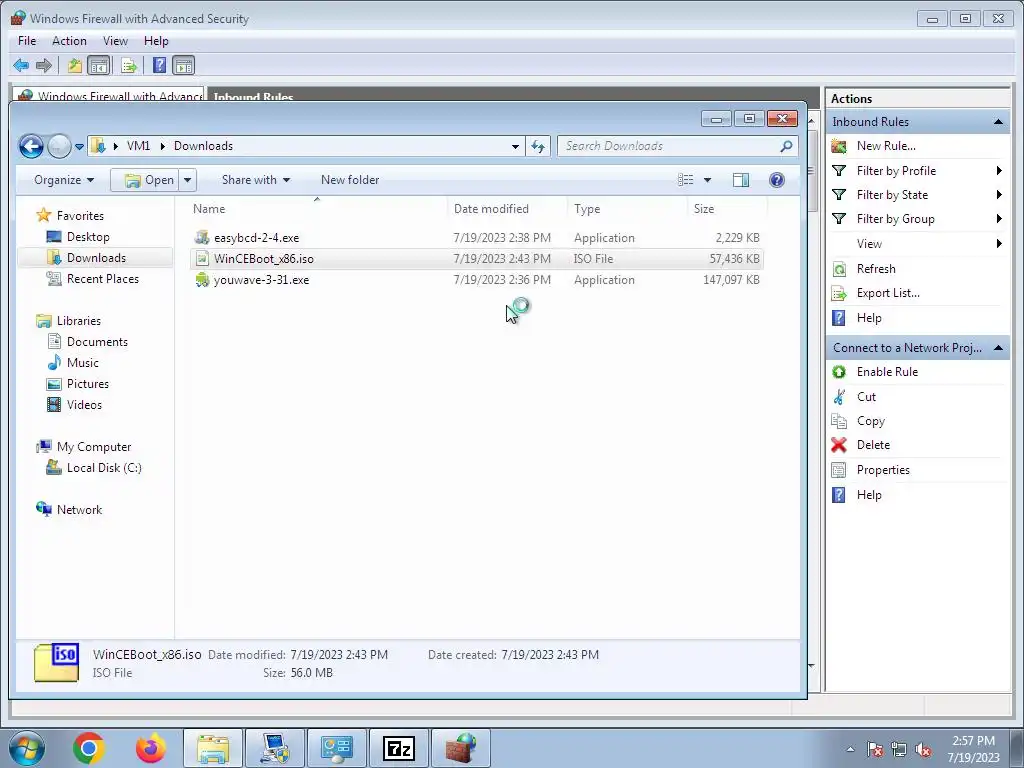Viewport: 1024px width, 768px height.
Task: Toggle Show/Hide Action Pane toolbar icon
Action: (x=184, y=65)
